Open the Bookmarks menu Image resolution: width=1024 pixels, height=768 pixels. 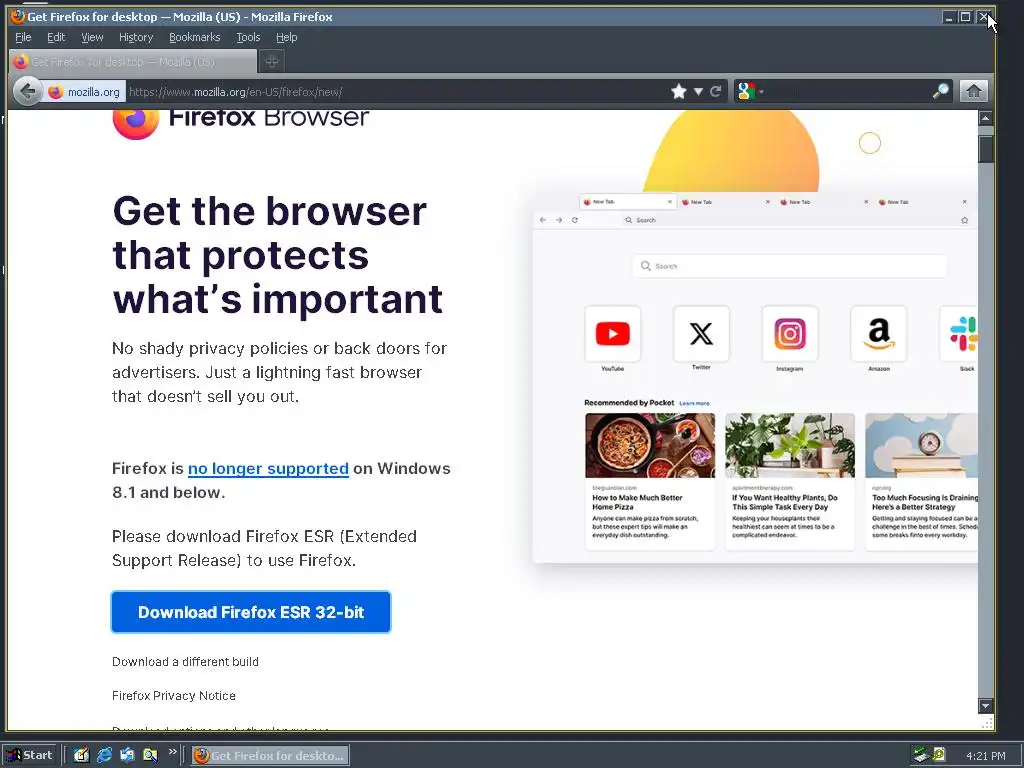pyautogui.click(x=195, y=37)
